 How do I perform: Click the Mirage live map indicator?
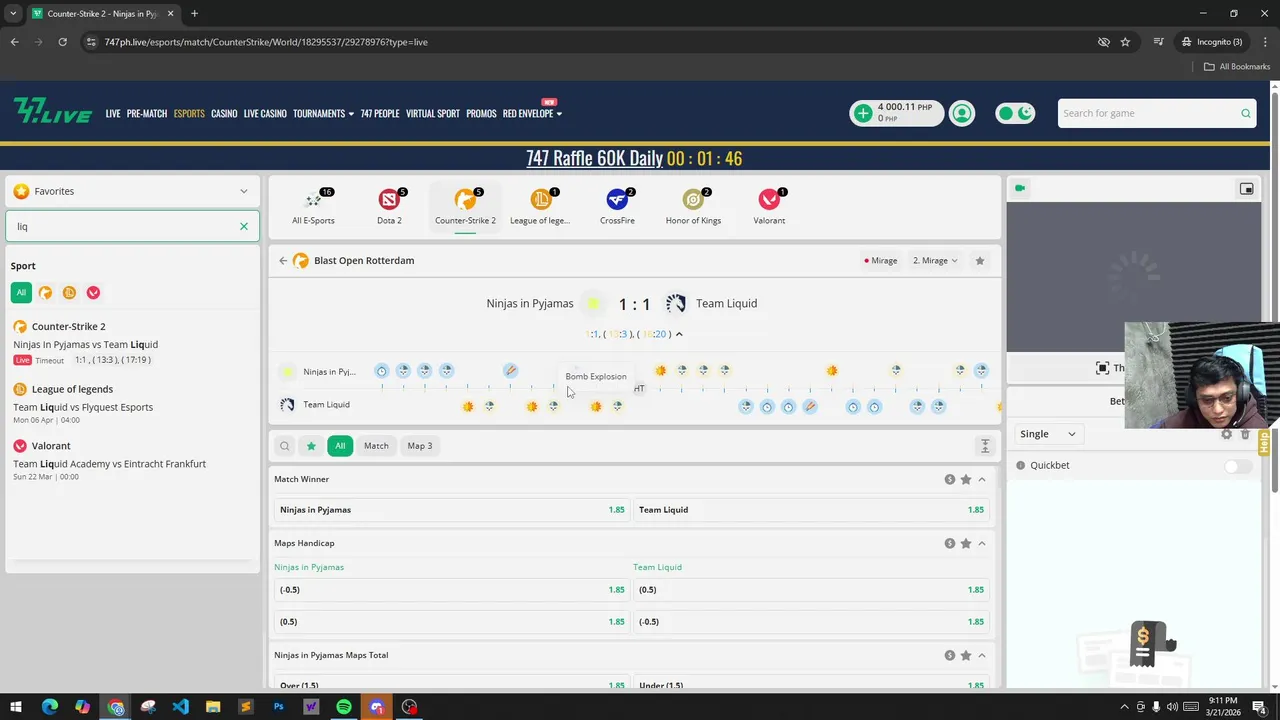click(x=881, y=261)
